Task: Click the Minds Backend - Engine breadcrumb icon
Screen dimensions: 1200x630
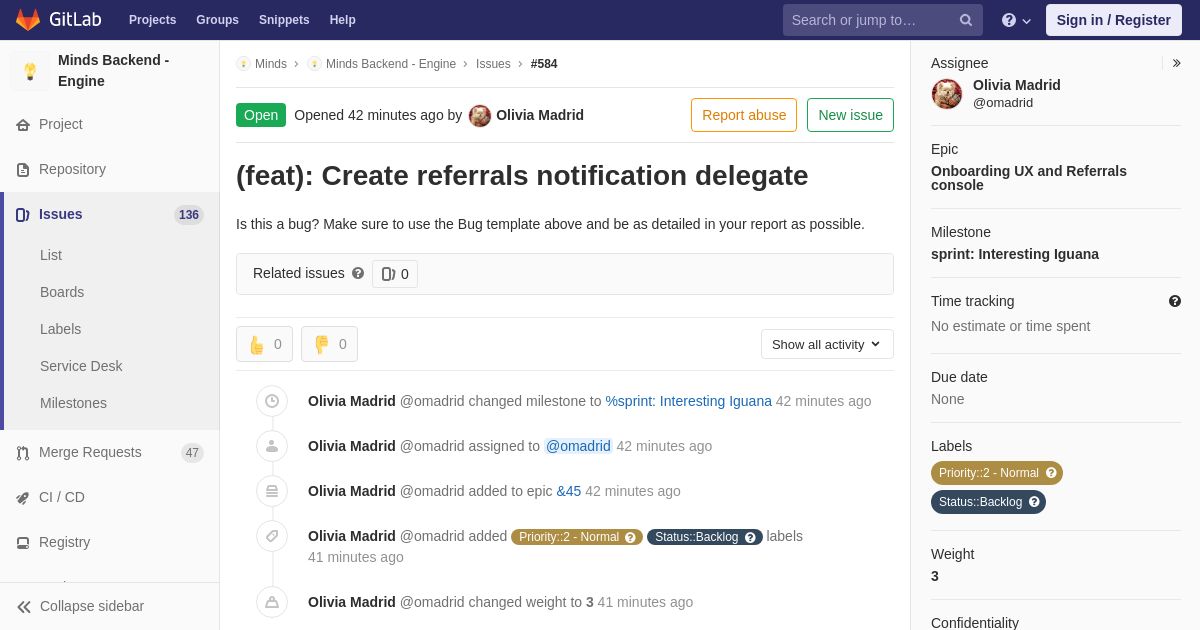Action: pyautogui.click(x=314, y=64)
